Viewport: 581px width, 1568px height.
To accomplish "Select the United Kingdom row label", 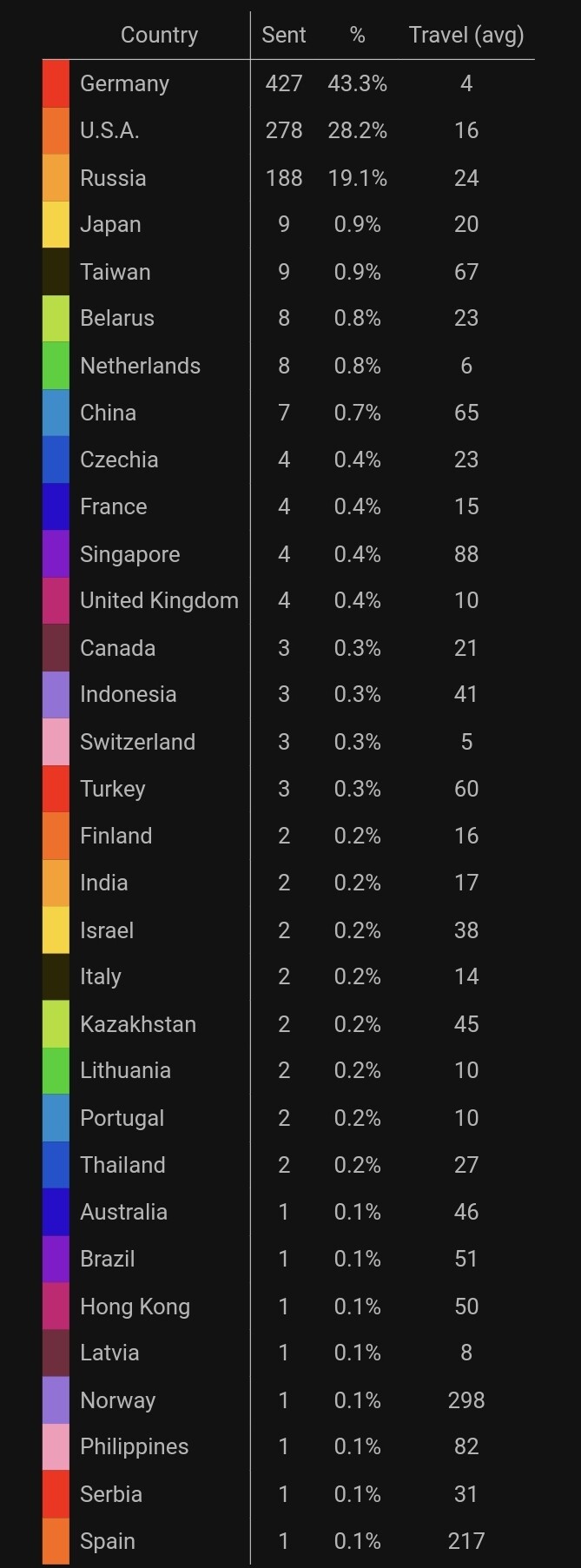I will click(x=159, y=600).
